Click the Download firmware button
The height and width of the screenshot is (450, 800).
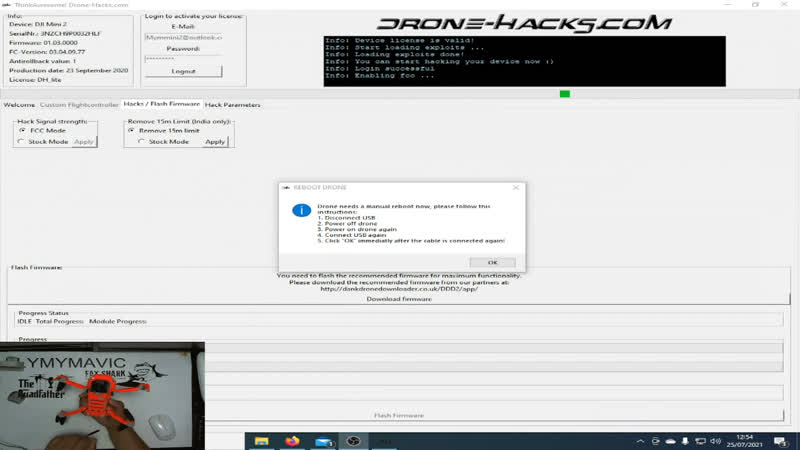click(x=399, y=299)
